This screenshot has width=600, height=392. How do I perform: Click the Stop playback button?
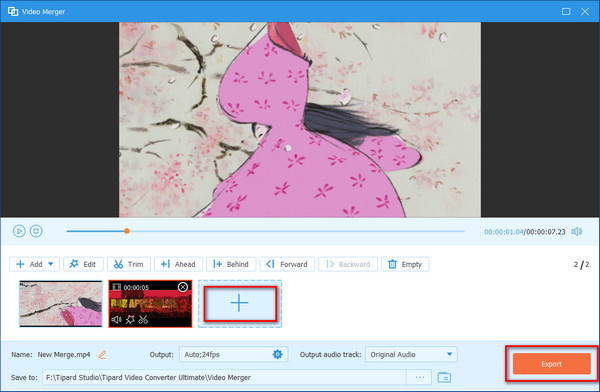(x=36, y=231)
